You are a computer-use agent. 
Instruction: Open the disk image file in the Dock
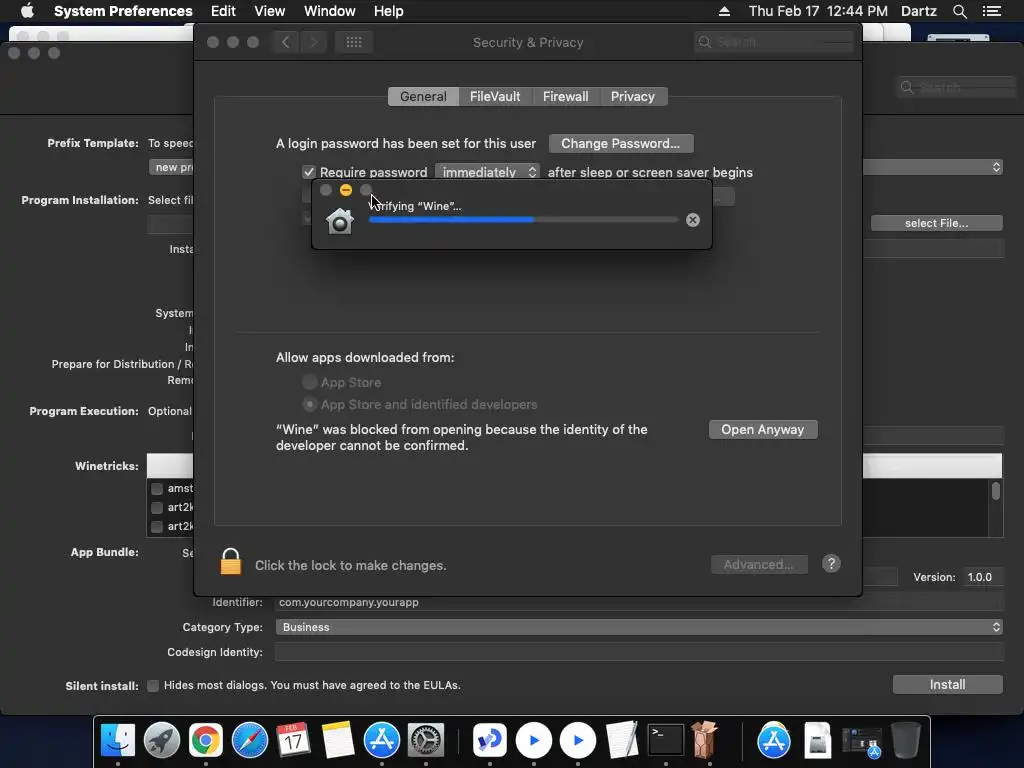[x=818, y=740]
